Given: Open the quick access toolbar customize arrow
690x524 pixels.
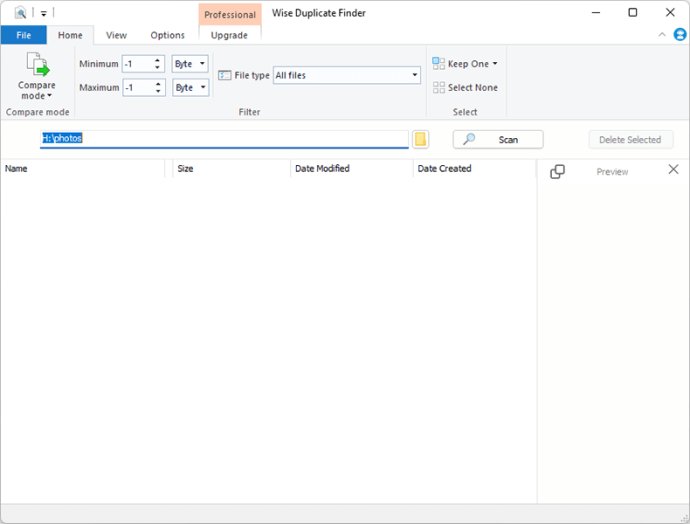Looking at the screenshot, I should click(x=44, y=13).
